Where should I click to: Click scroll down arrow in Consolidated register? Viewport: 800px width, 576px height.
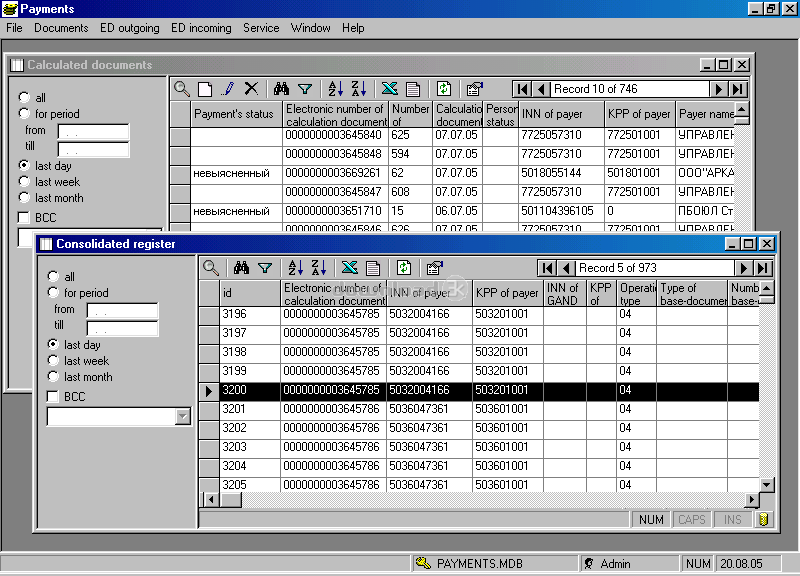[766, 484]
